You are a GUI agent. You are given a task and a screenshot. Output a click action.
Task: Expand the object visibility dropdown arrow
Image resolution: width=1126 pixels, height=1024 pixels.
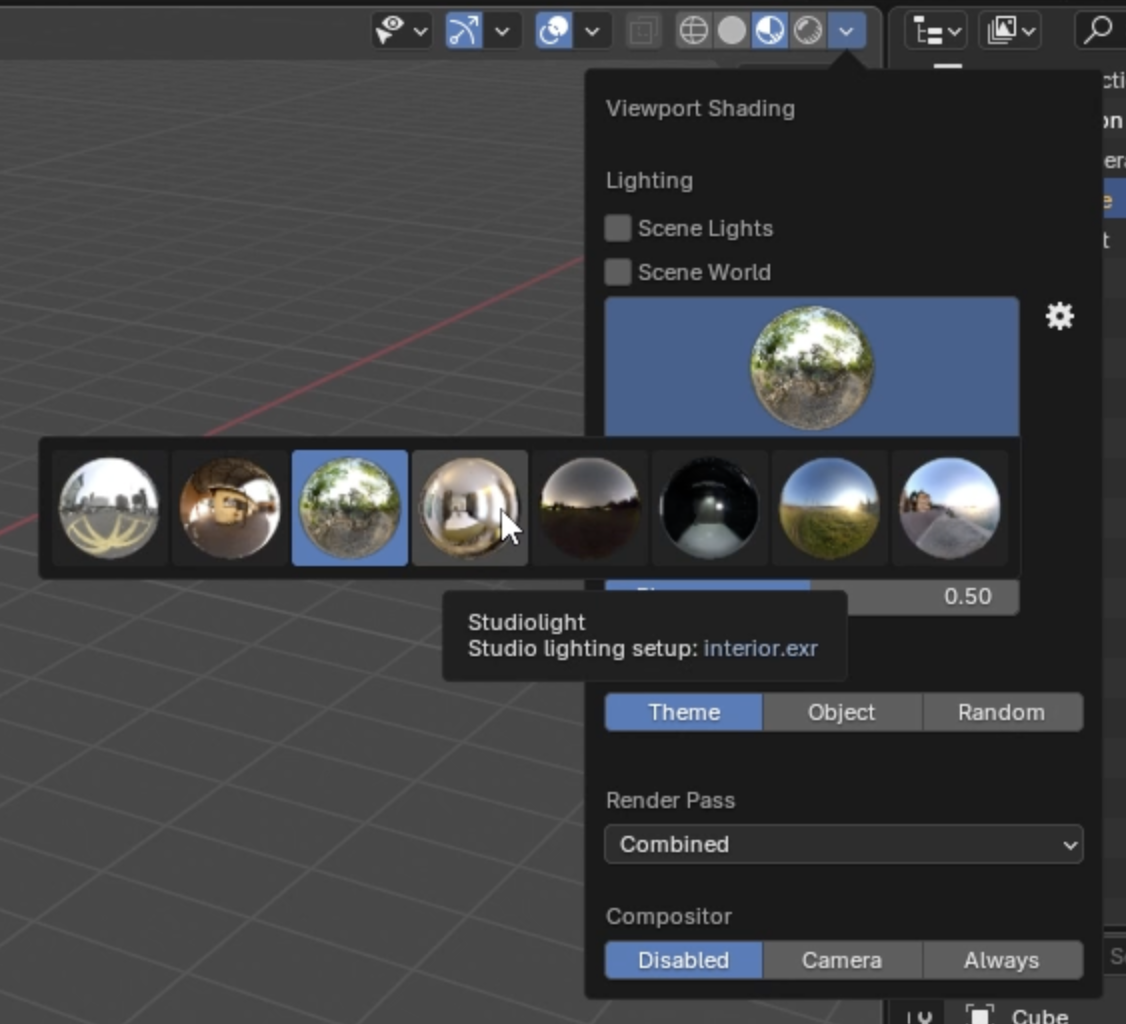[x=420, y=32]
